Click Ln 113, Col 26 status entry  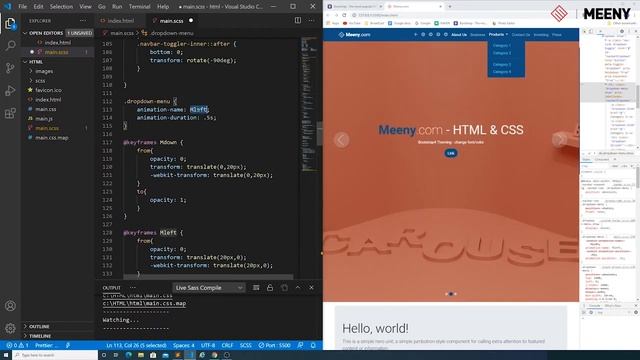click(136, 345)
